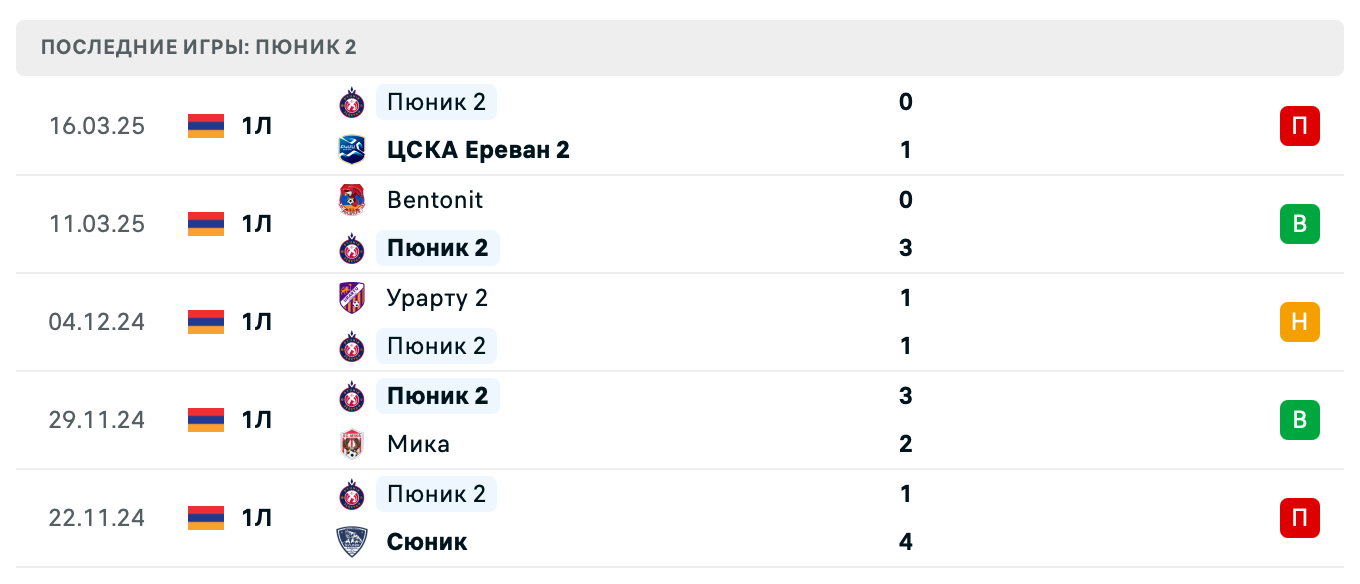Open the Сюник team page
The width and height of the screenshot is (1360, 584).
427,542
